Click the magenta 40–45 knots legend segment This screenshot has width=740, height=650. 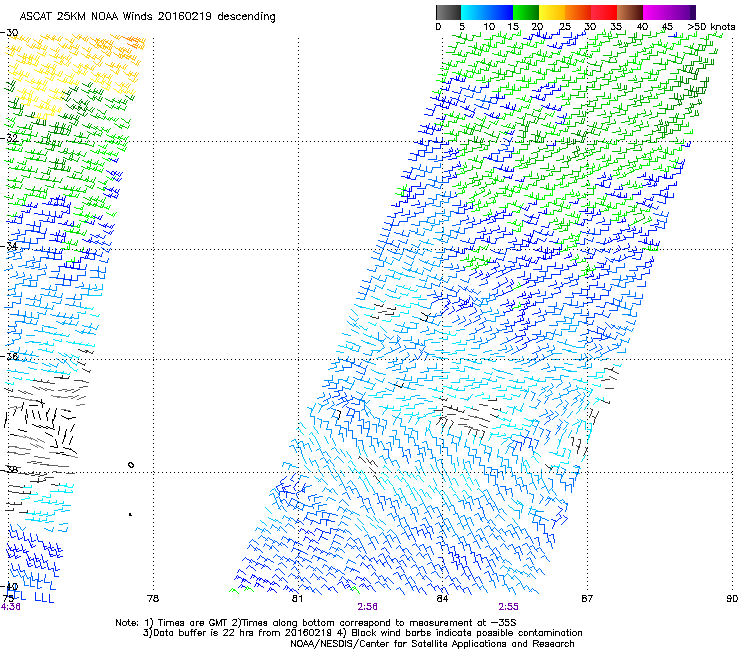pos(656,12)
